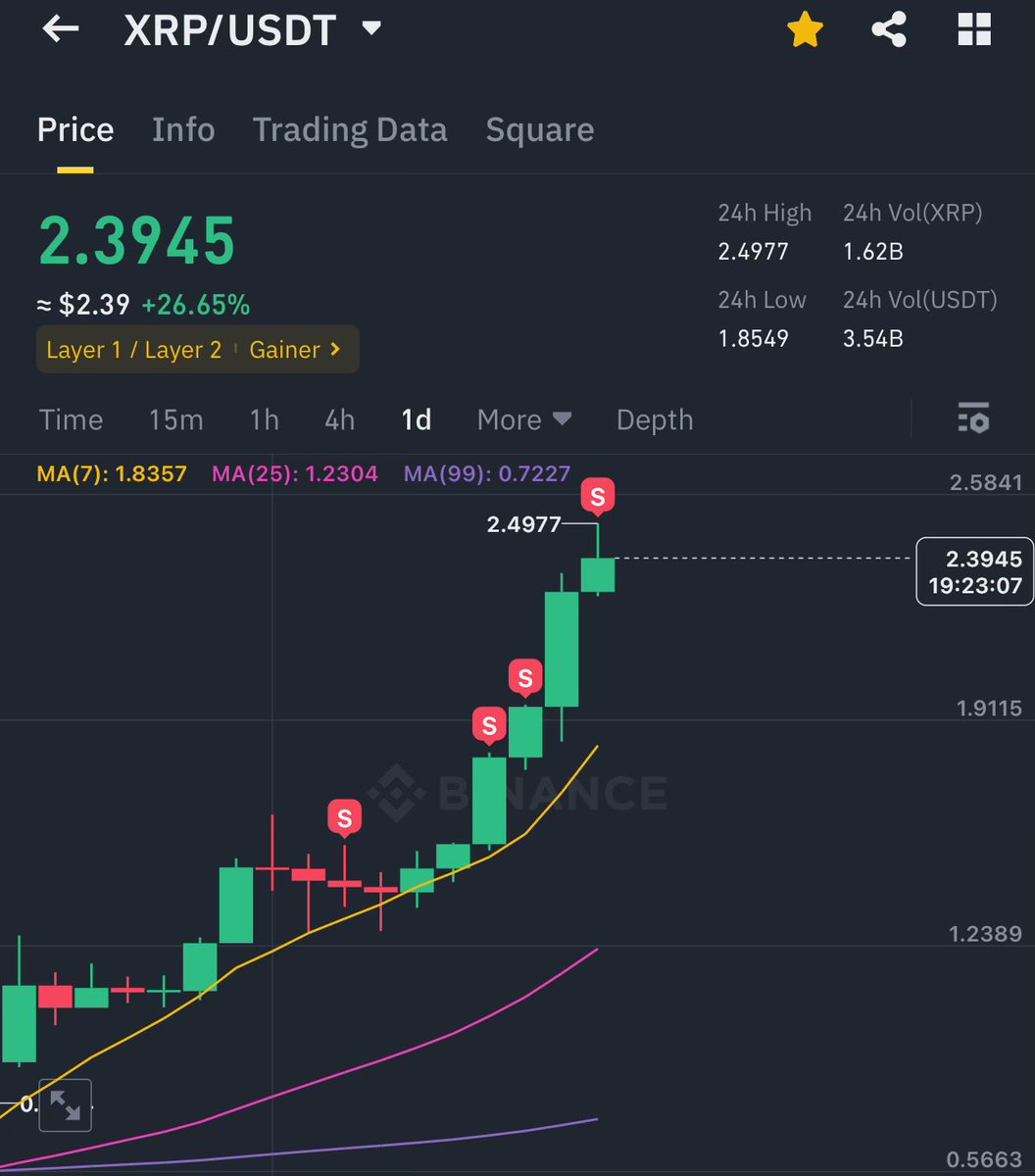The image size is (1035, 1176).
Task: Expand chart to fullscreen with arrows icon
Action: point(66,1105)
